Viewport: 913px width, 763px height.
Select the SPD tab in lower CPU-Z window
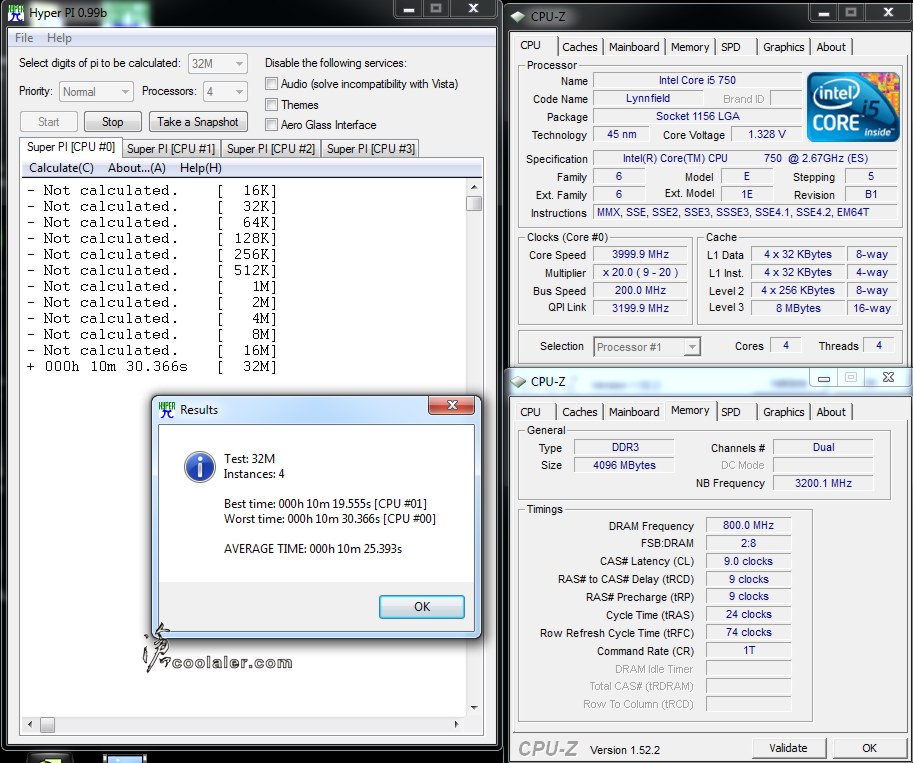point(731,412)
